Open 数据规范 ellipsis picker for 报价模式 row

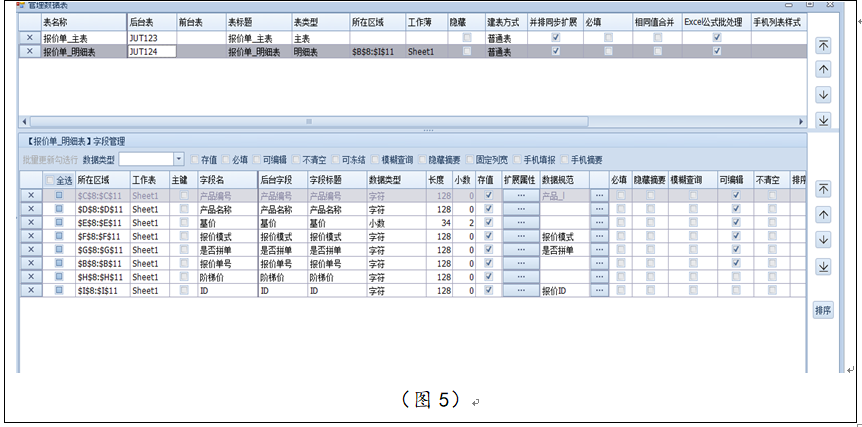pos(599,237)
